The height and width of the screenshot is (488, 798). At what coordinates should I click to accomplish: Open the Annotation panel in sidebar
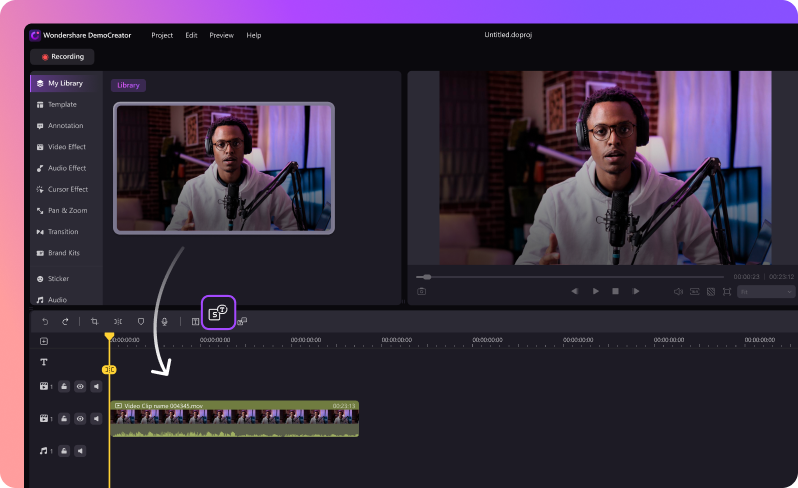(x=65, y=126)
